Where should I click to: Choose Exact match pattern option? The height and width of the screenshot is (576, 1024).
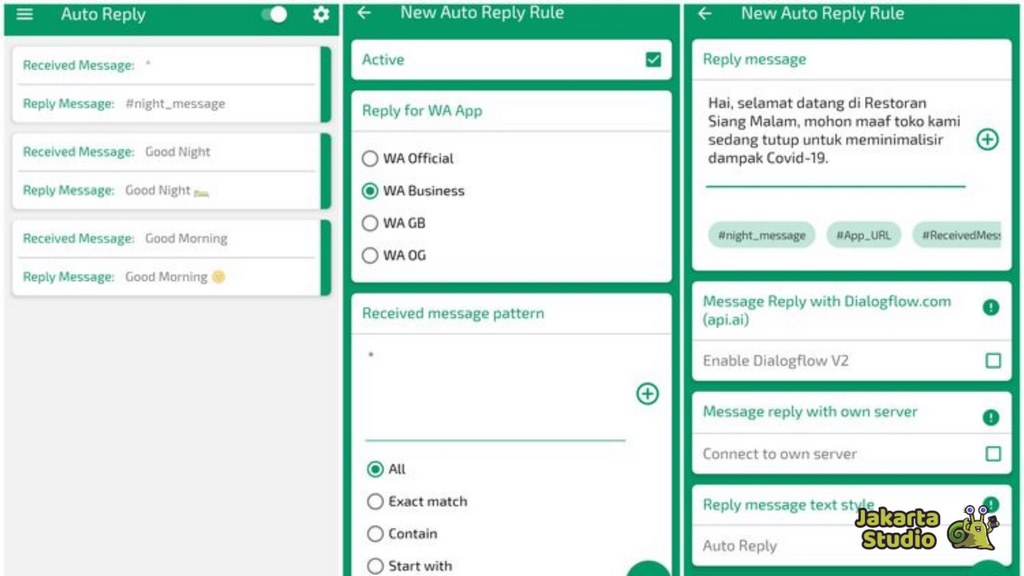(375, 502)
